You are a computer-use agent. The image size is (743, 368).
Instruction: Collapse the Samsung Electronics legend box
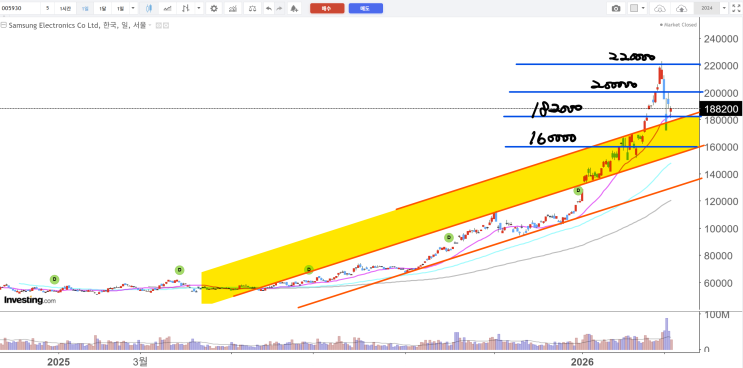click(x=4, y=25)
